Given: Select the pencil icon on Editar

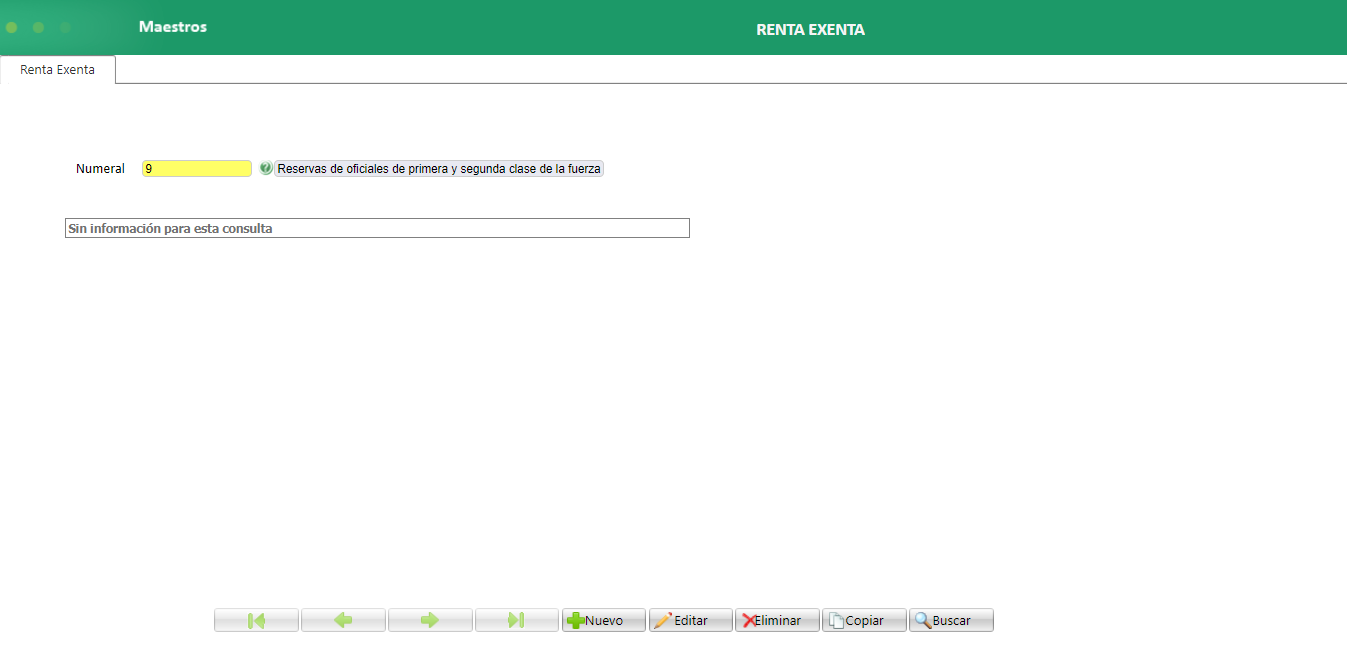Looking at the screenshot, I should [x=663, y=620].
